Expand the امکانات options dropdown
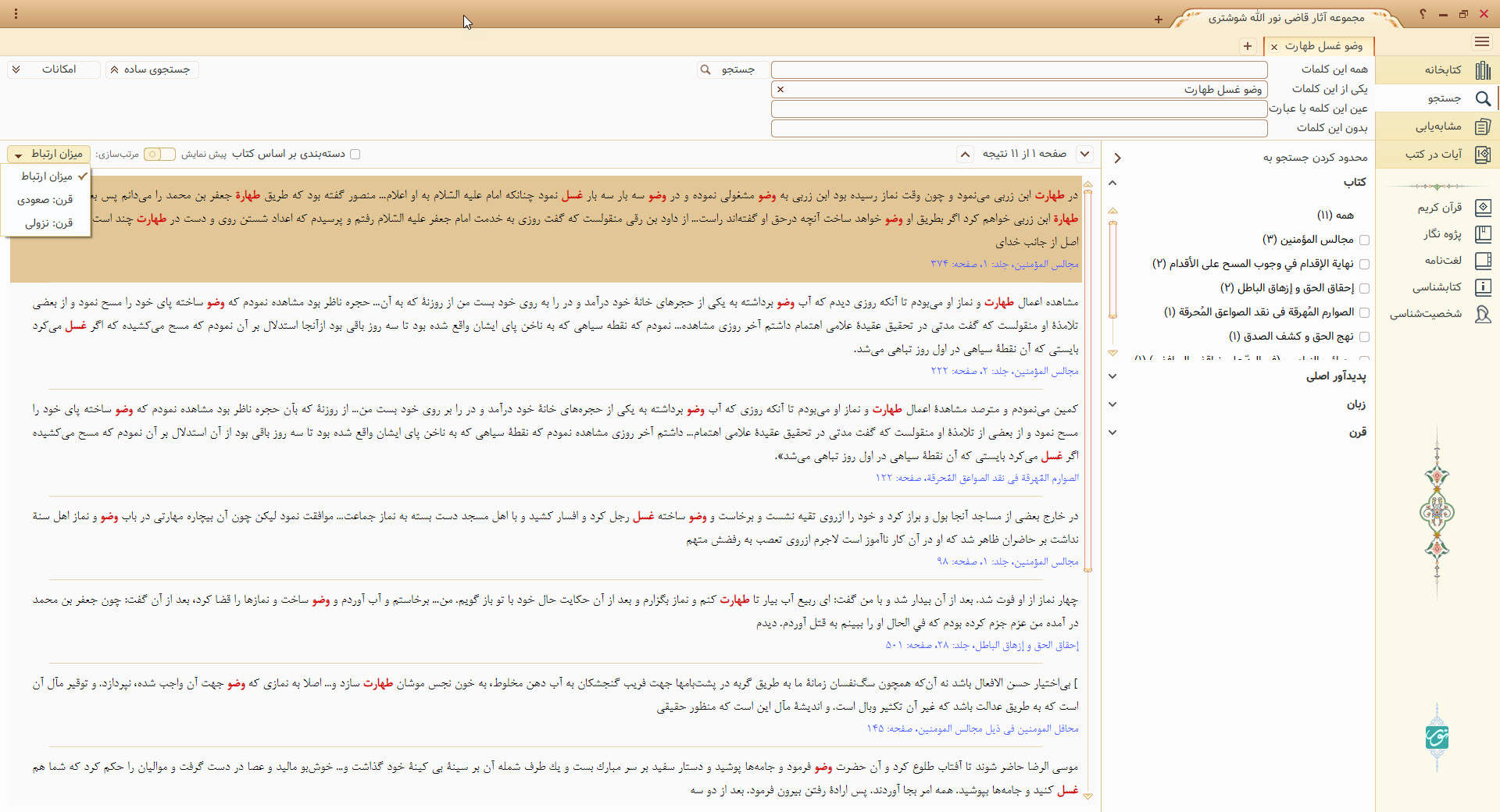This screenshot has width=1500, height=812. pos(55,70)
